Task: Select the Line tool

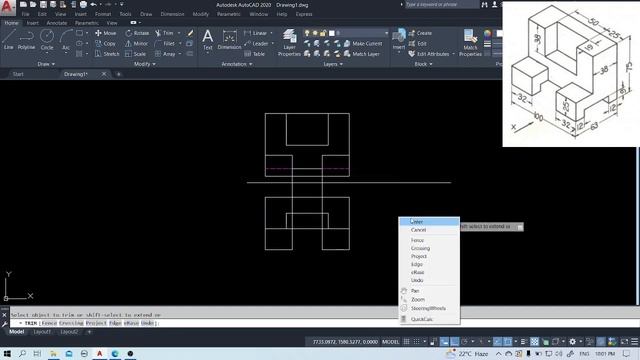Action: click(9, 39)
